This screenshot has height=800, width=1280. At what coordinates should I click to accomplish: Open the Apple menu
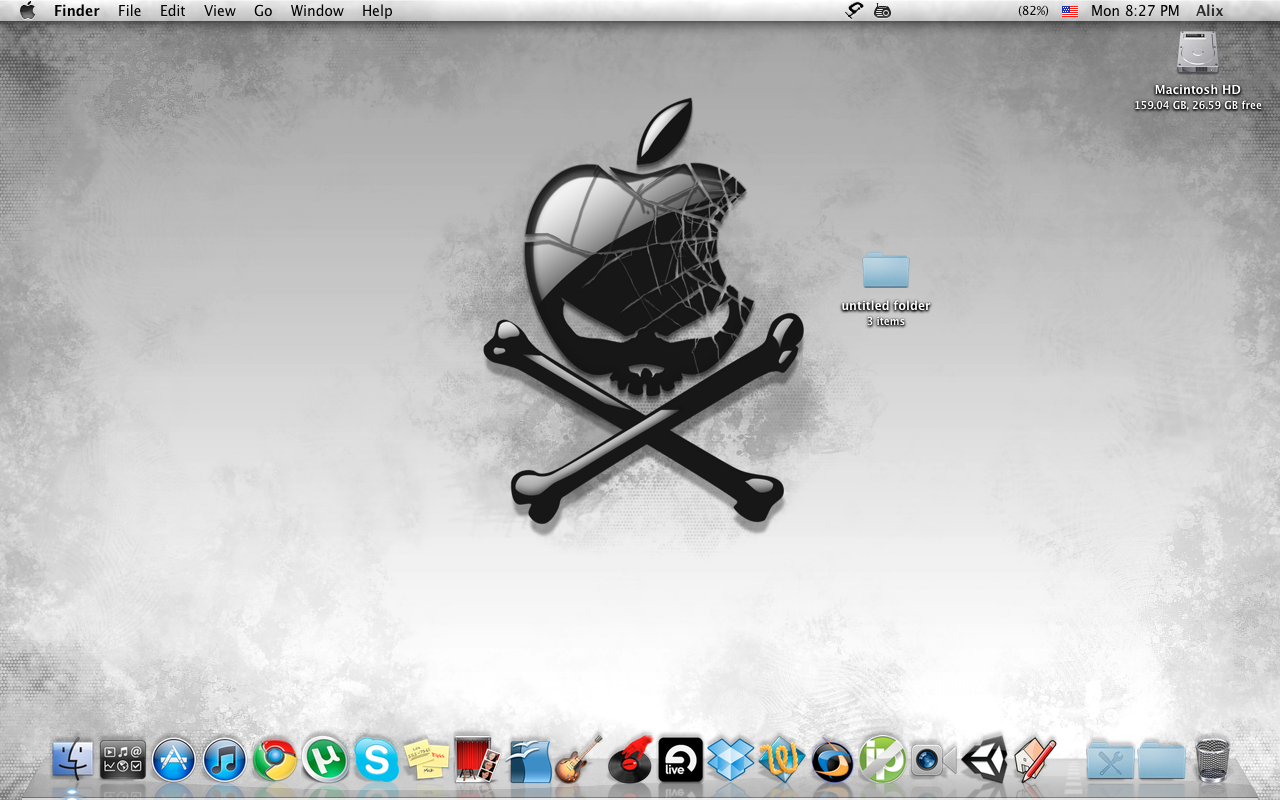[x=27, y=10]
